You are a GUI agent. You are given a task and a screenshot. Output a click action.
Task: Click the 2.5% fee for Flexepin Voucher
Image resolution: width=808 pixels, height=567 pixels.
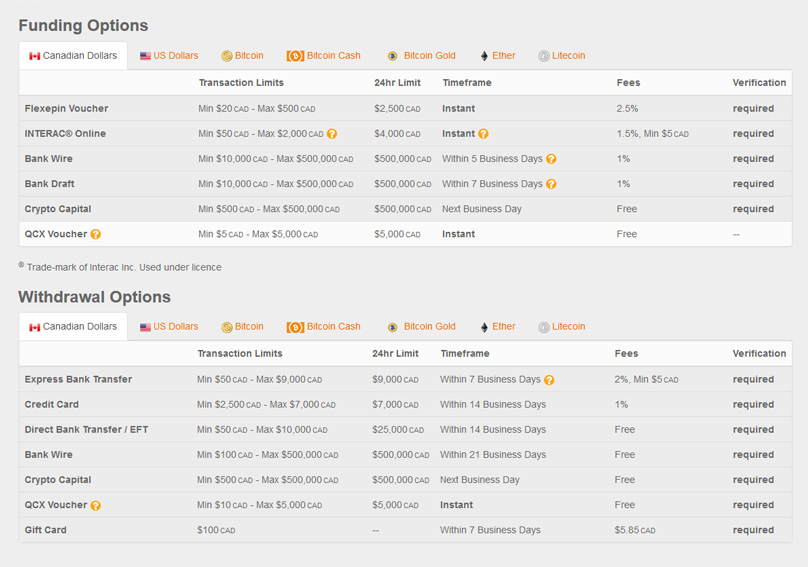[627, 109]
